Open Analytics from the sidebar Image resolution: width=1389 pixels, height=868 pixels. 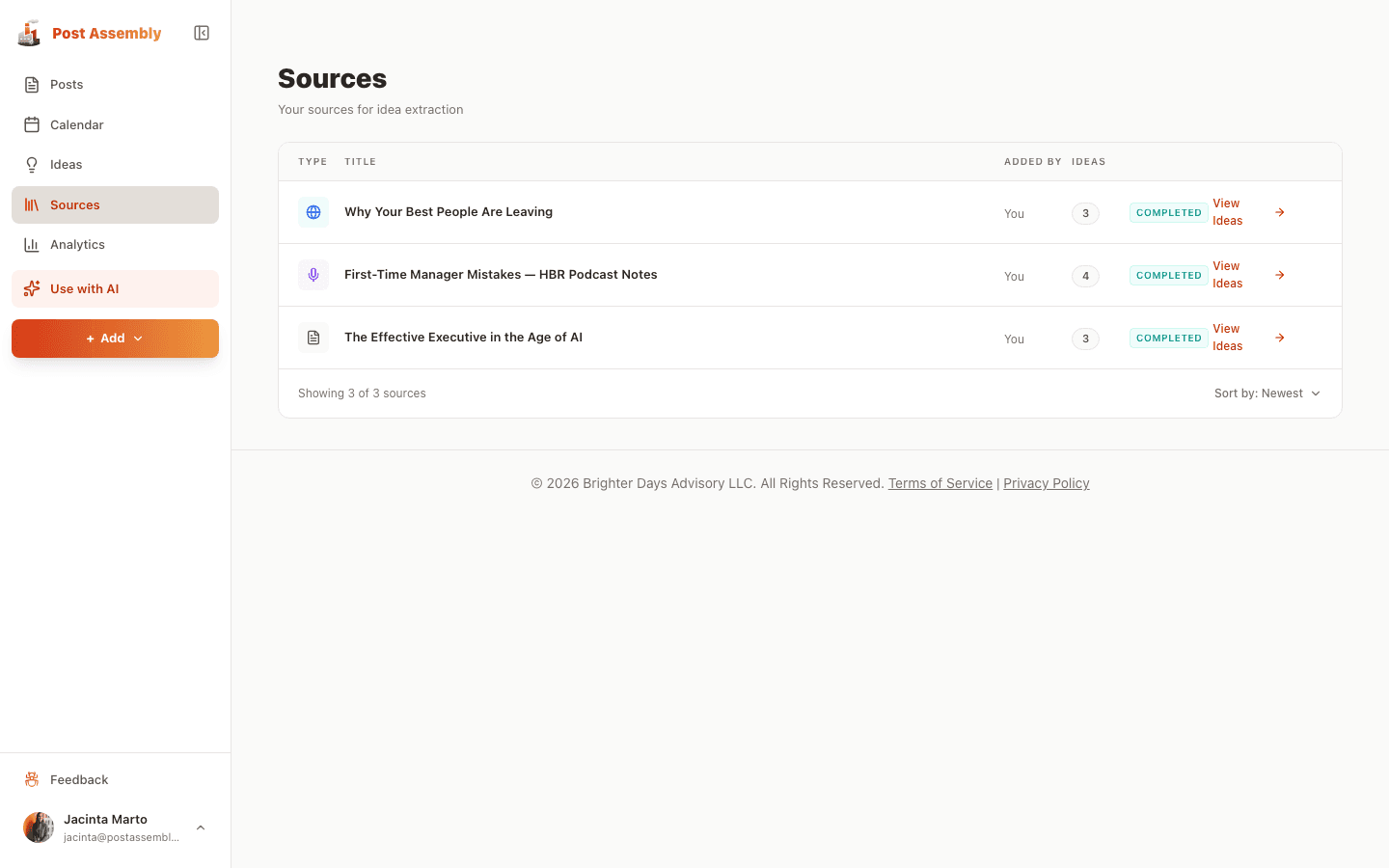pyautogui.click(x=77, y=244)
